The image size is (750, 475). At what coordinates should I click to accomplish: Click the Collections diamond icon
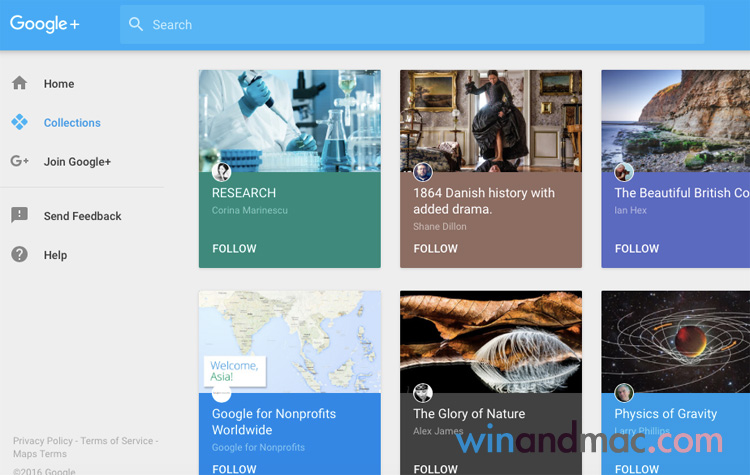(x=19, y=123)
